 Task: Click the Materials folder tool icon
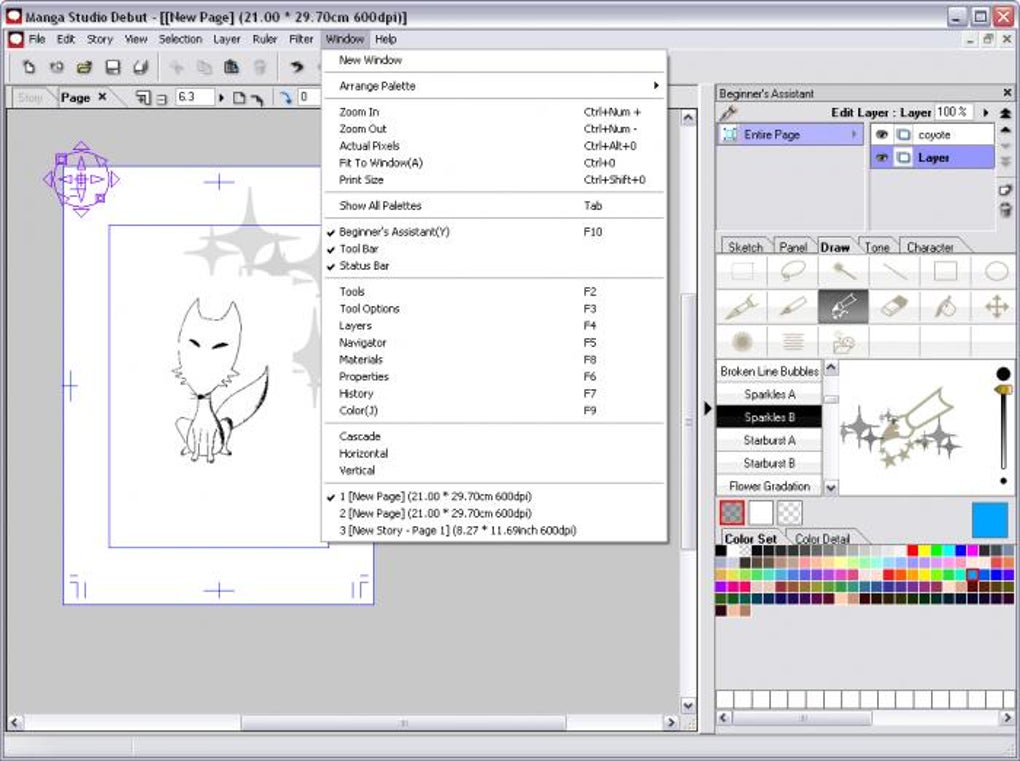(x=843, y=341)
